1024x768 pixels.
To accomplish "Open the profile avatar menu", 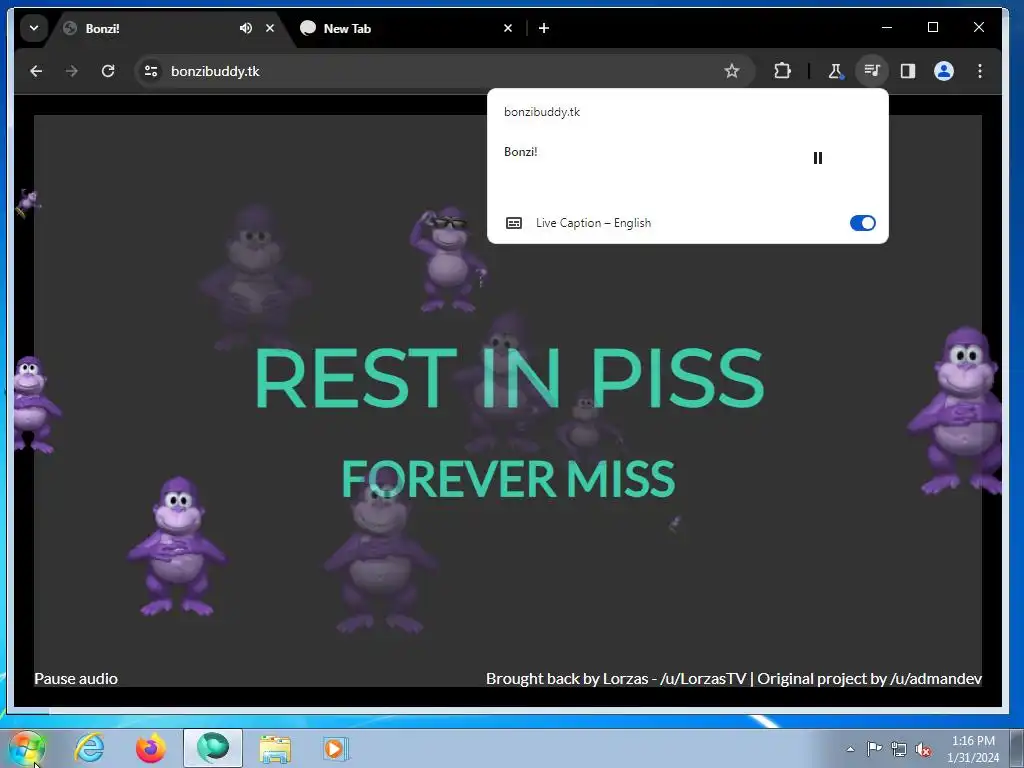I will (x=944, y=71).
